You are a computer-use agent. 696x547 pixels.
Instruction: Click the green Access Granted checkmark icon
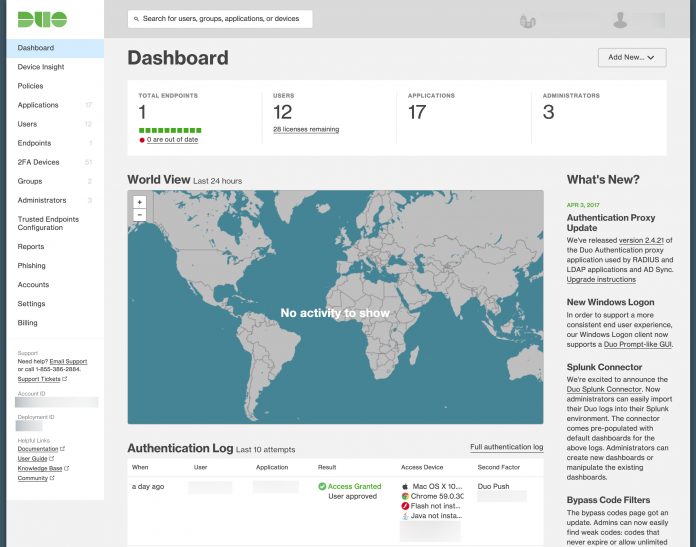322,486
